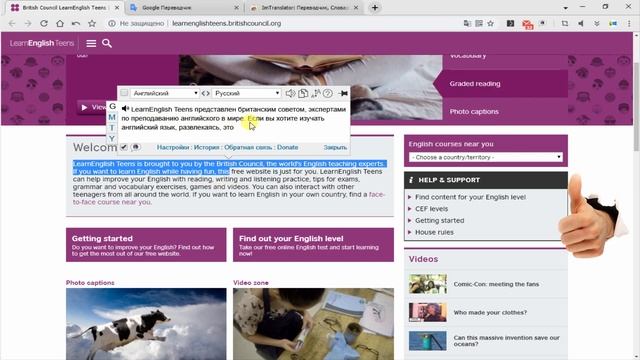Screen dimensions: 640x360
Task: Click the Donate link in popup
Action: [287, 147]
